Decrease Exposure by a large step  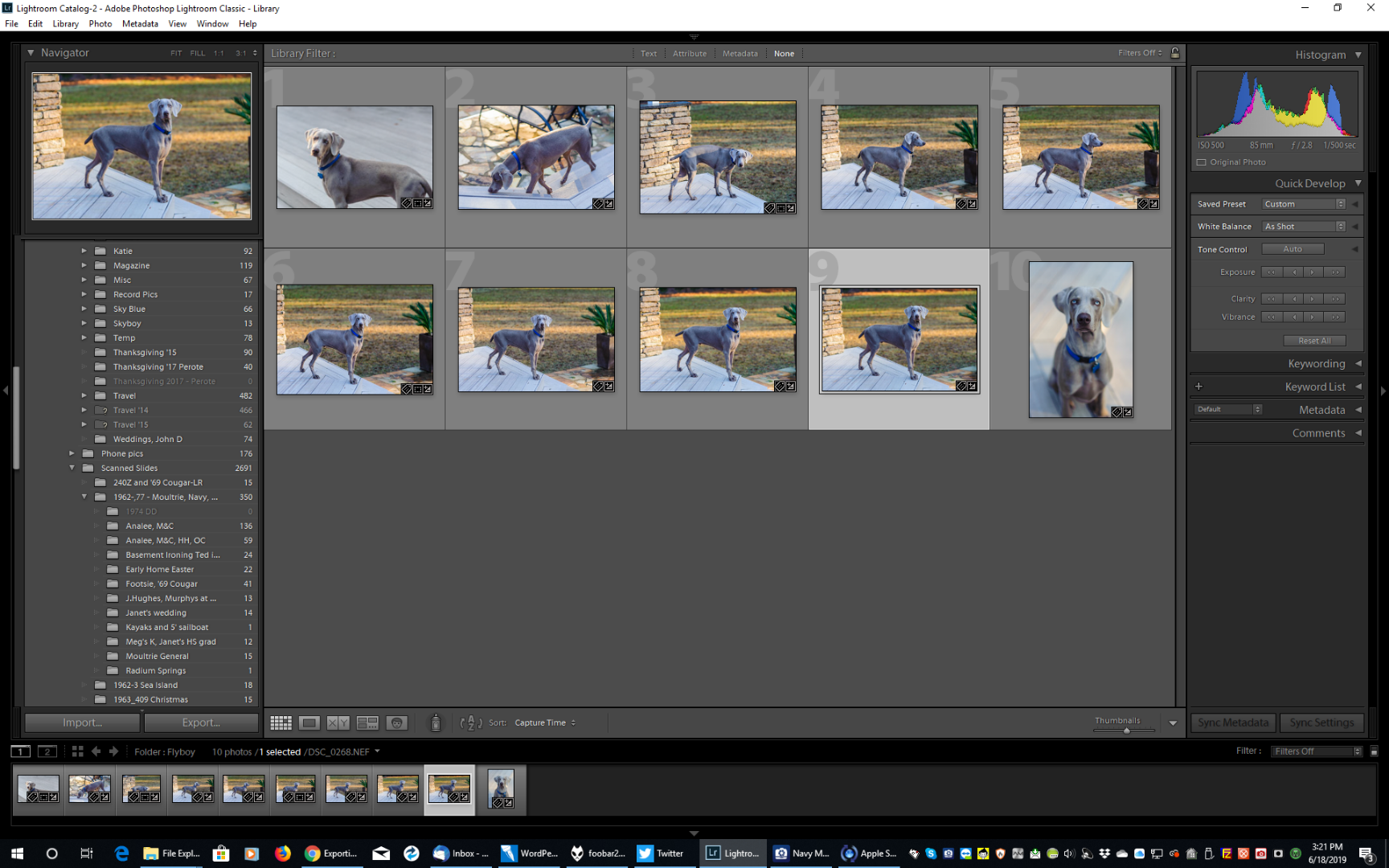1271,272
